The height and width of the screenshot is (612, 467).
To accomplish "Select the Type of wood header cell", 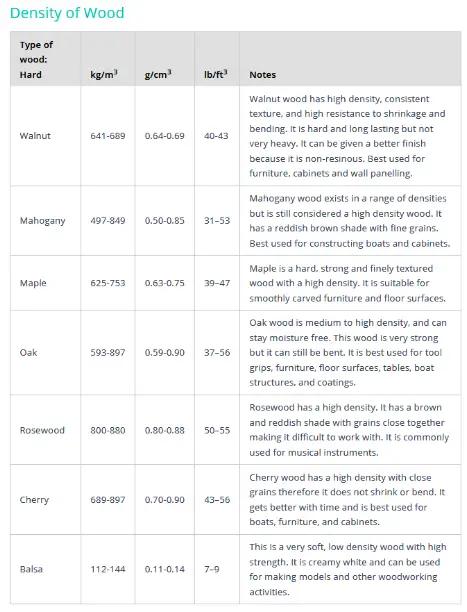I will tap(45, 59).
